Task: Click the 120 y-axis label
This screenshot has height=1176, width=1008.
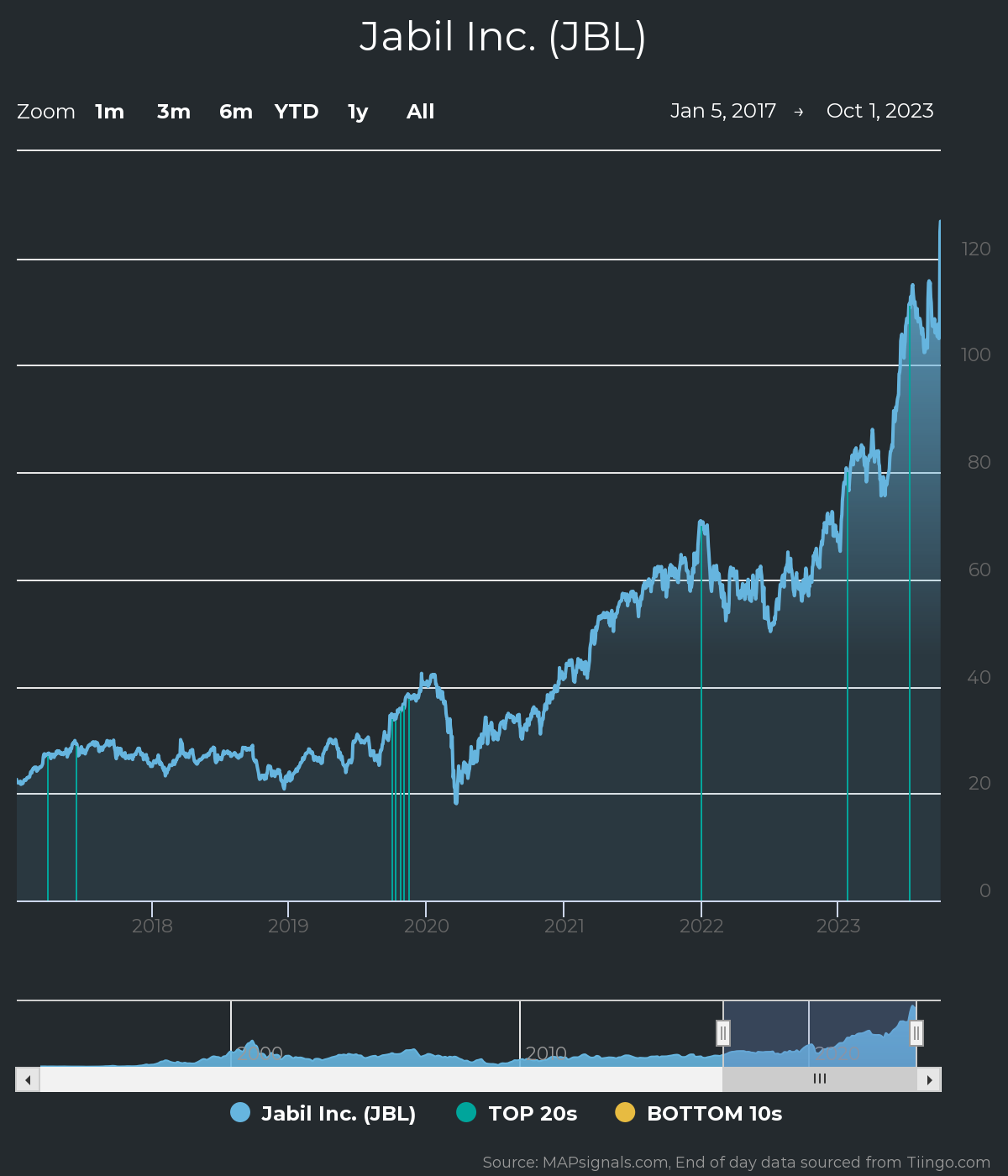Action: 976,249
